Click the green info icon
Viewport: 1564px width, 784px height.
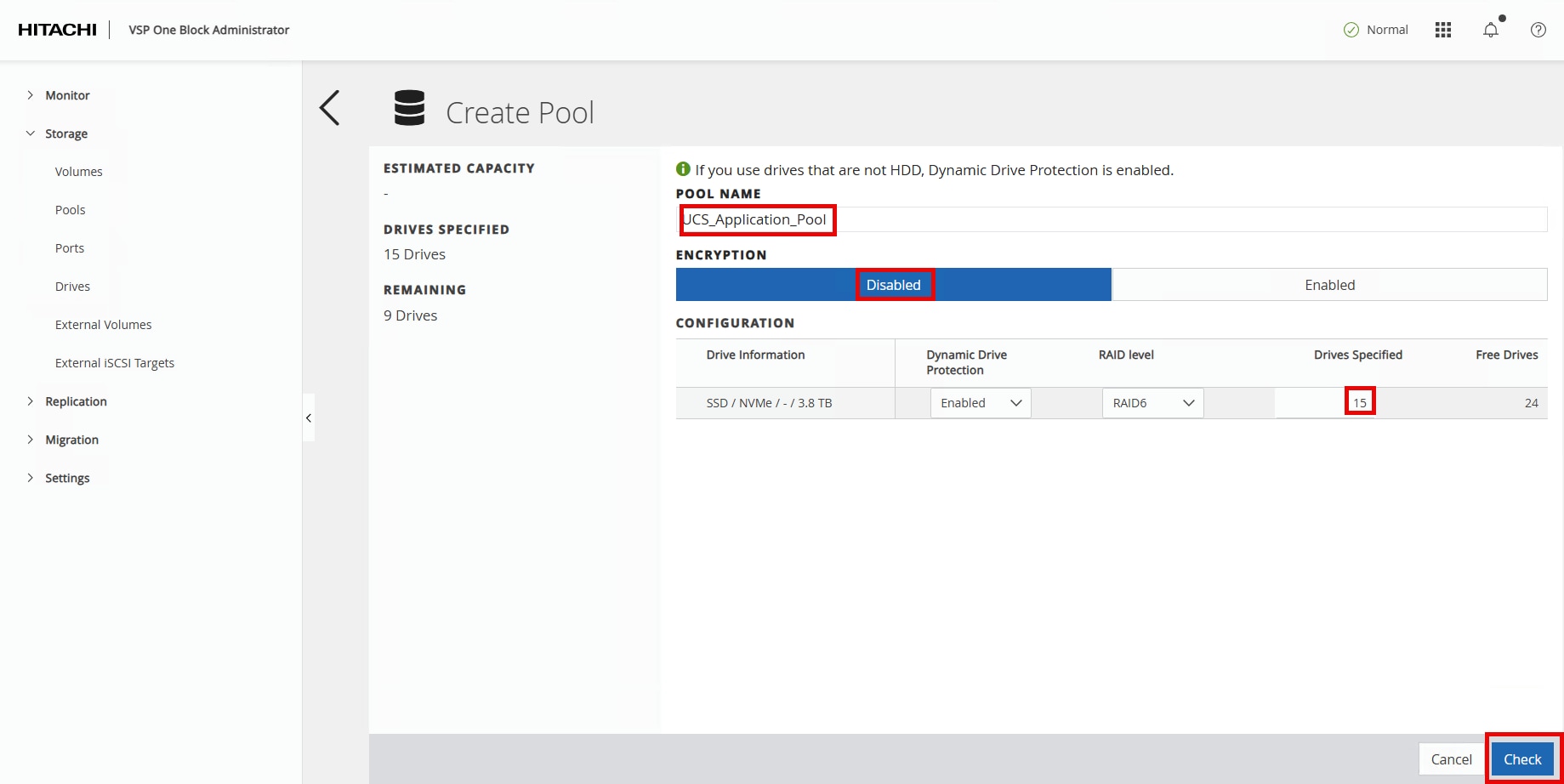coord(683,169)
